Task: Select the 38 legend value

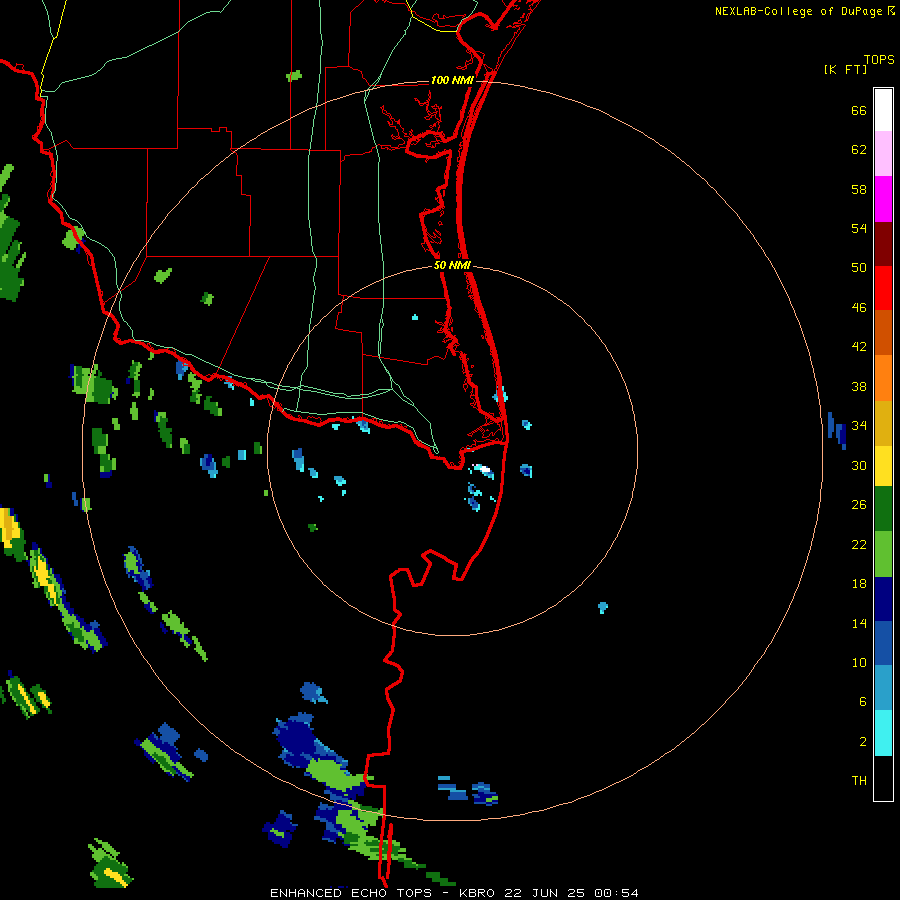Action: coord(859,387)
